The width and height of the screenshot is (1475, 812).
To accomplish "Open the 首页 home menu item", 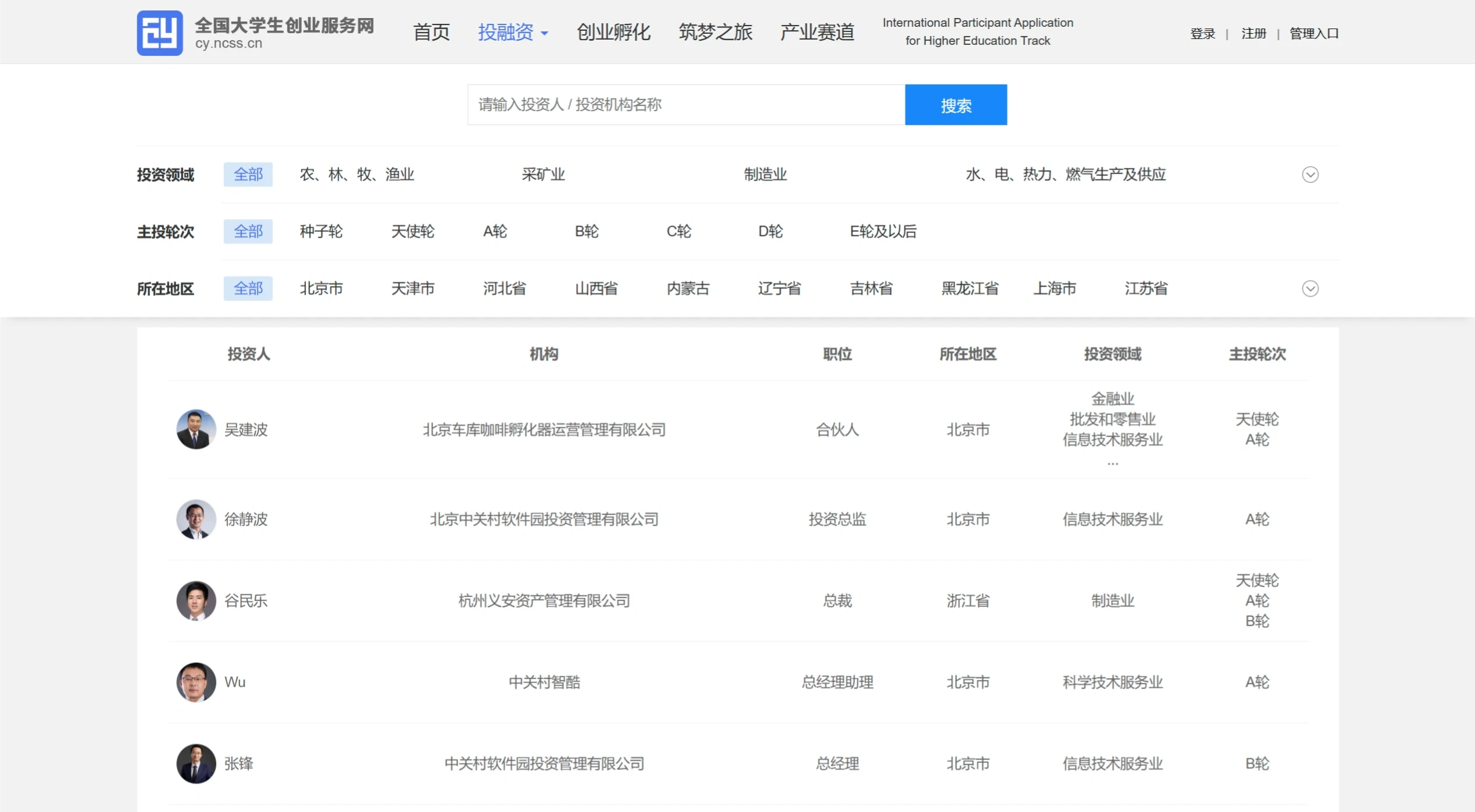I will [431, 32].
